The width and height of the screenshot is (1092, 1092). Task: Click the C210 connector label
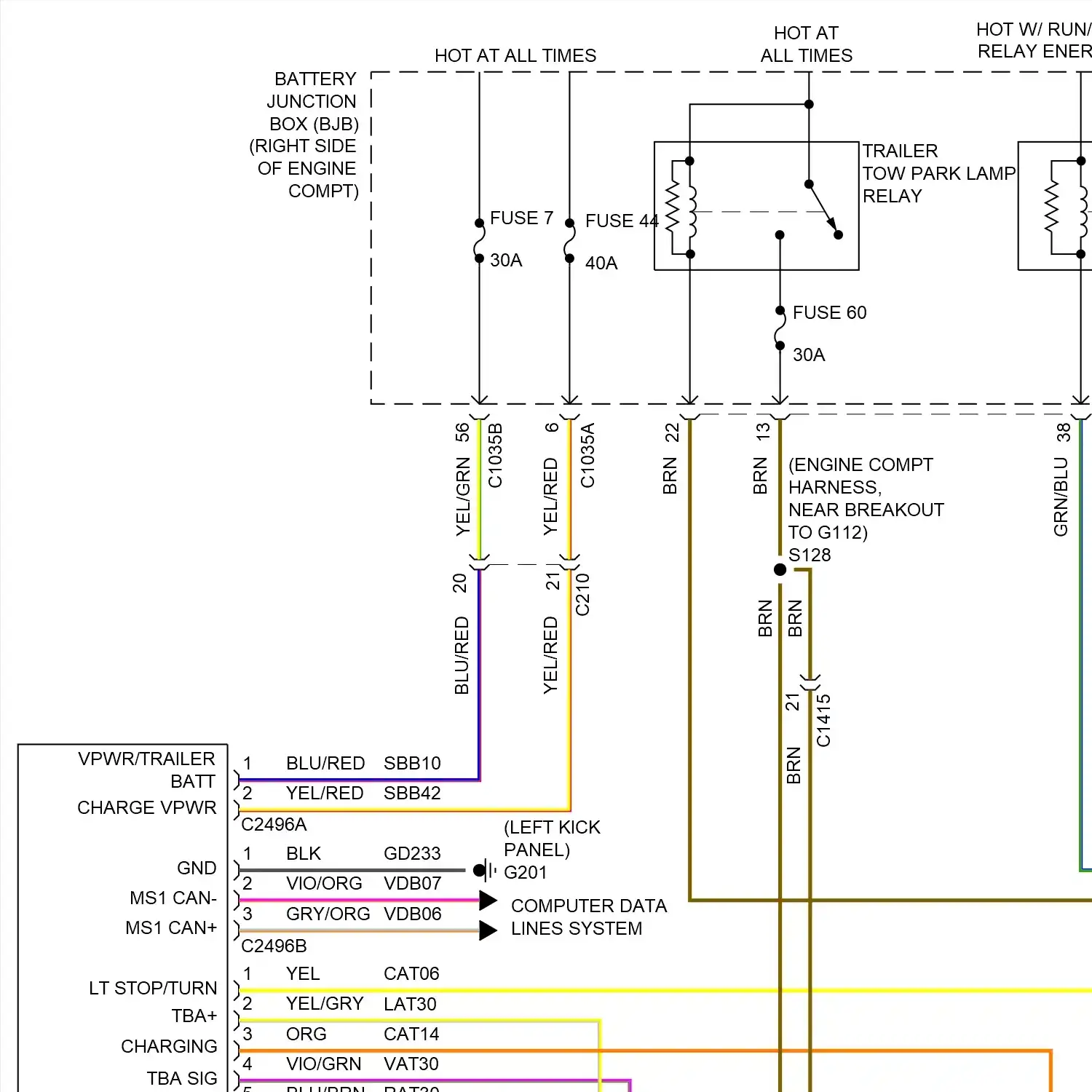click(x=582, y=595)
